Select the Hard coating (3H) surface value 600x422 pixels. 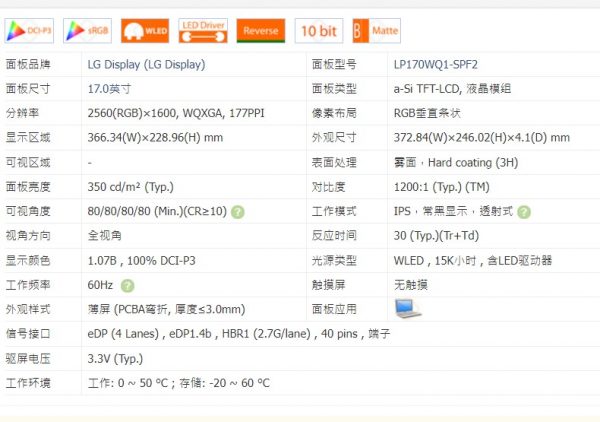point(456,163)
